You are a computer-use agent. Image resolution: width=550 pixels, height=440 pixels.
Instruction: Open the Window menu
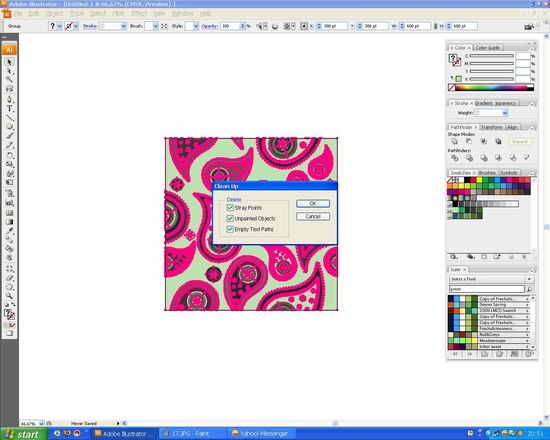[x=182, y=13]
